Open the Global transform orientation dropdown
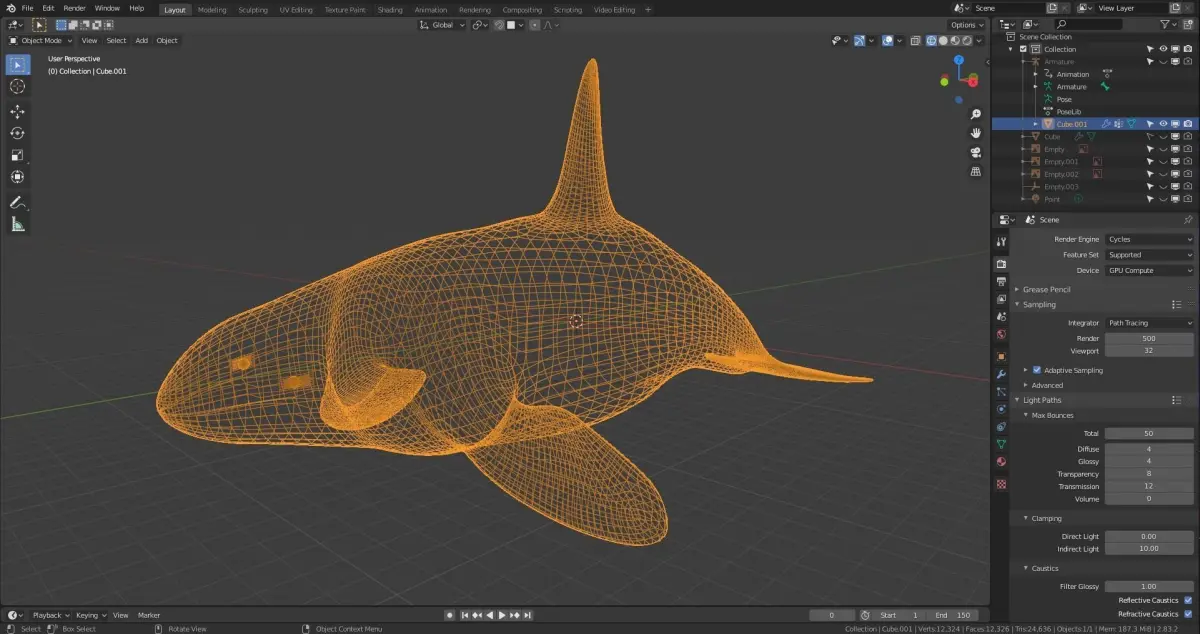This screenshot has height=634, width=1200. tap(441, 25)
